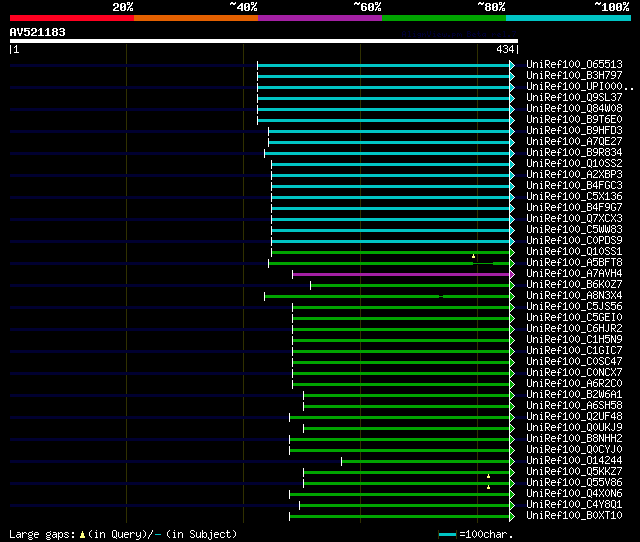Click the UniRef100_O14244 label
This screenshot has height=542, width=640.
click(x=574, y=461)
